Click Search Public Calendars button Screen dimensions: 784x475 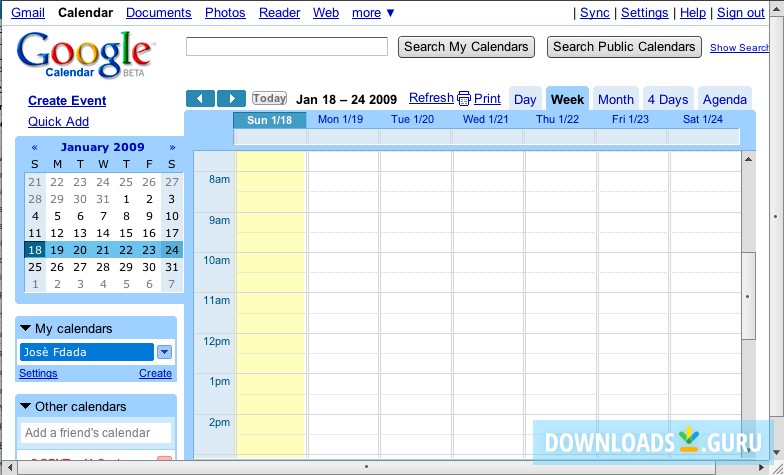coord(624,47)
